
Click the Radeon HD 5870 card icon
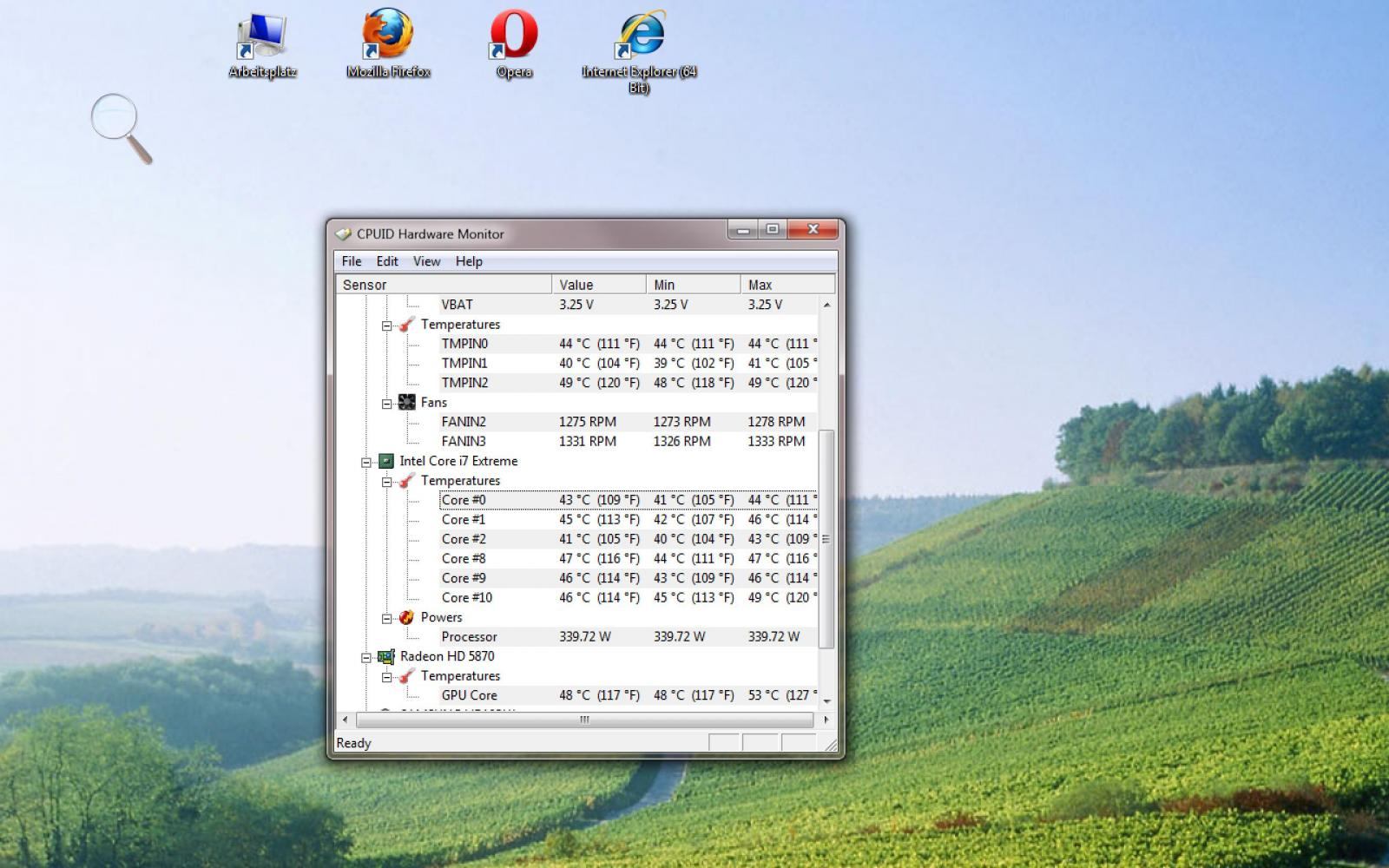[x=386, y=657]
